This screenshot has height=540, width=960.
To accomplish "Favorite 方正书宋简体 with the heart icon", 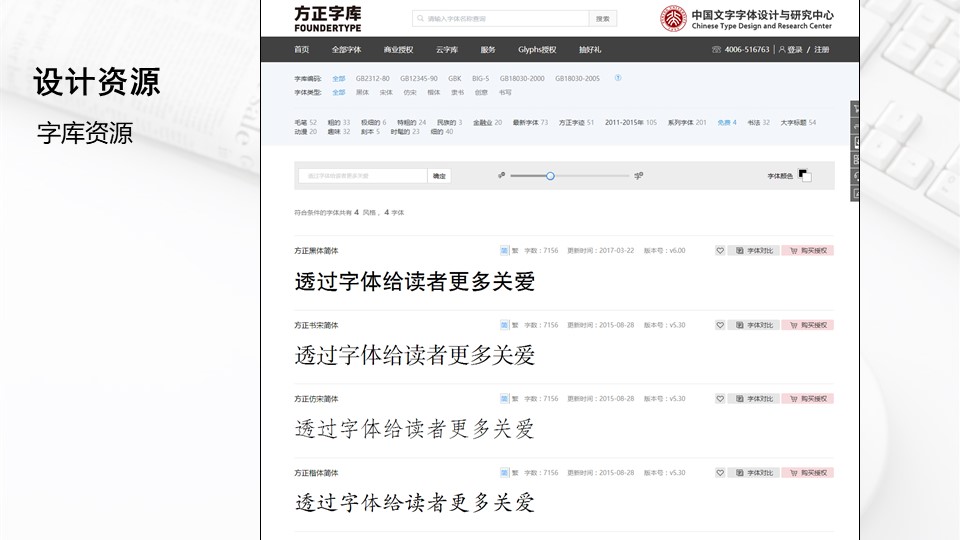I will coord(720,325).
